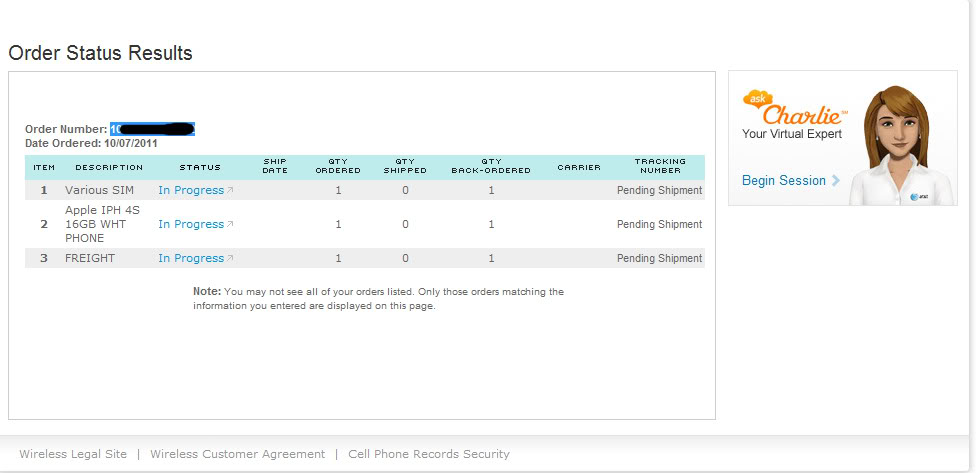This screenshot has width=978, height=473.
Task: Click Various SIM description cell
Action: pos(99,190)
